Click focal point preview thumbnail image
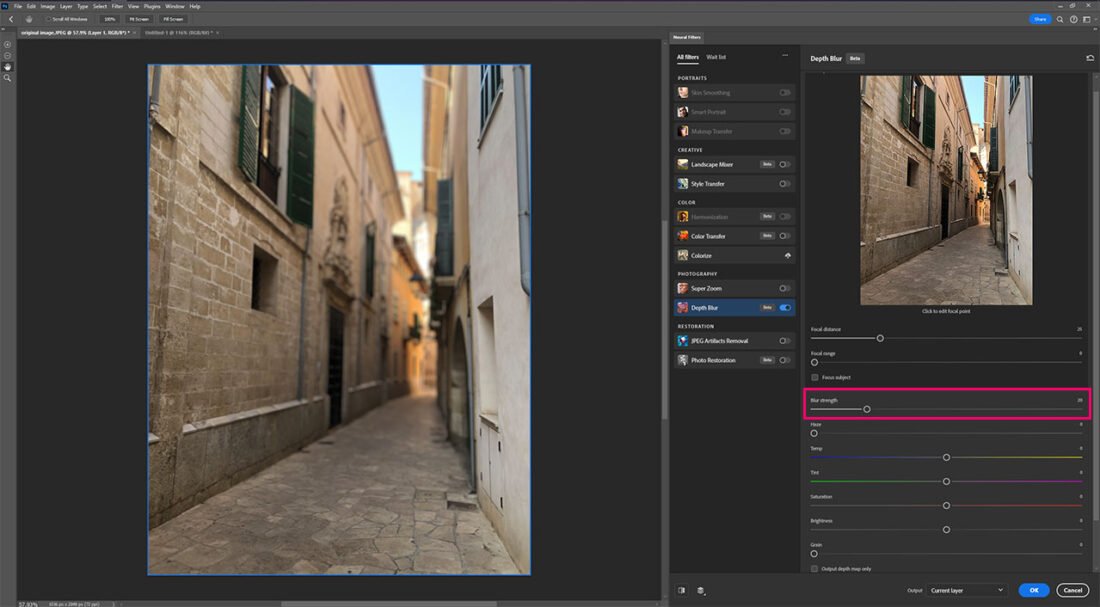 (946, 190)
